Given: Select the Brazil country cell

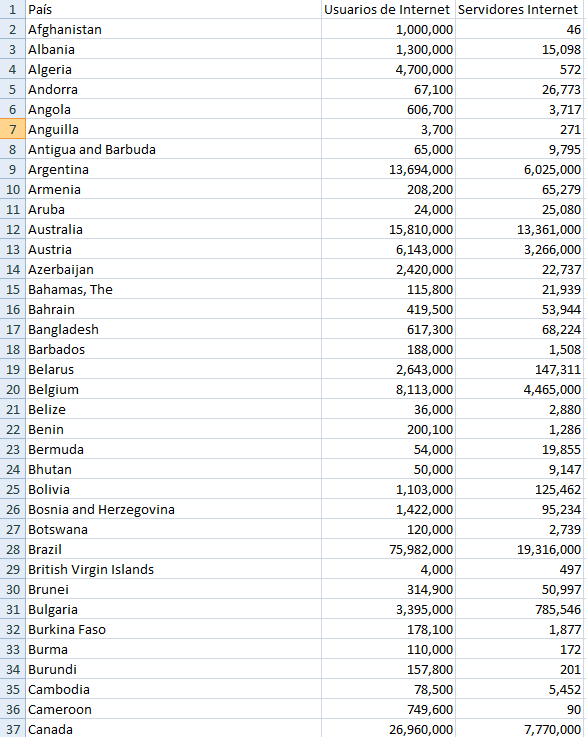Looking at the screenshot, I should coord(173,549).
